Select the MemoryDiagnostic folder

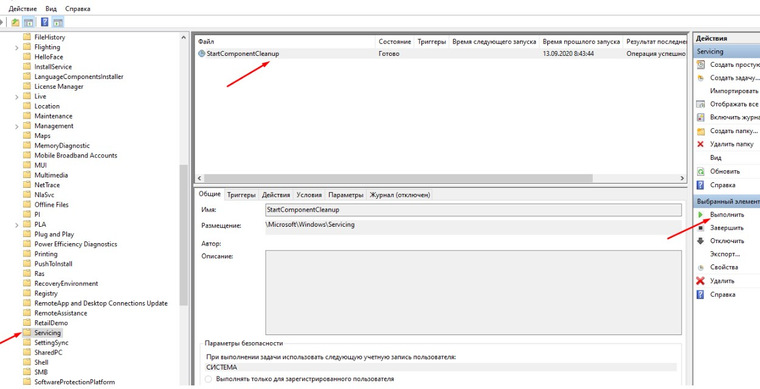coord(62,145)
